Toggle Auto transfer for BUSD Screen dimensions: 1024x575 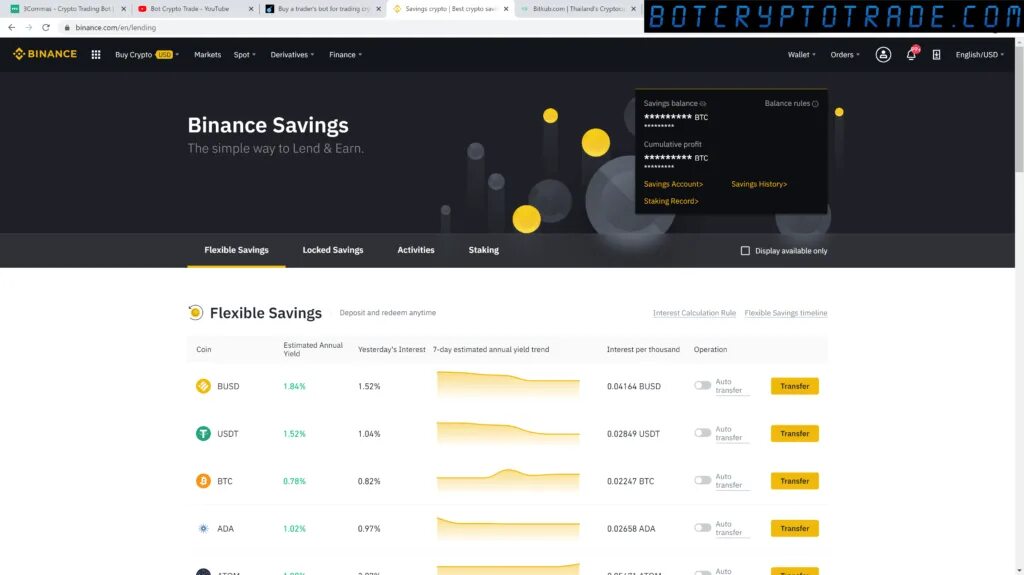[x=703, y=386]
